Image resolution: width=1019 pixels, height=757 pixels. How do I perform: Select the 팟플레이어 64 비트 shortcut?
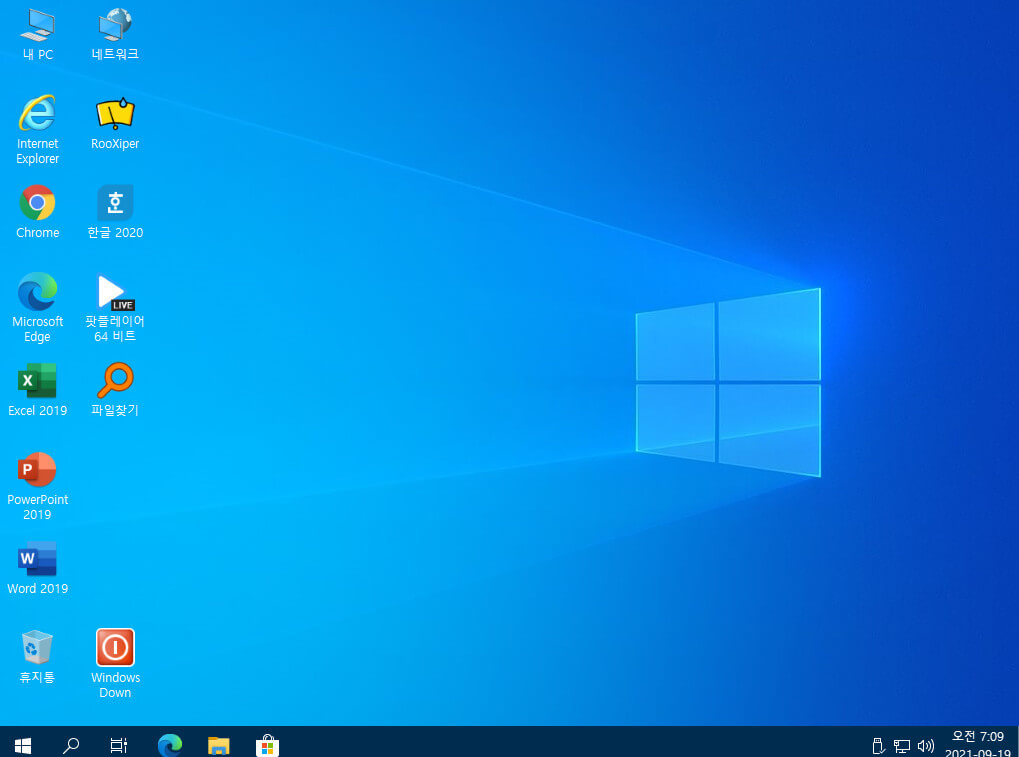coord(115,308)
